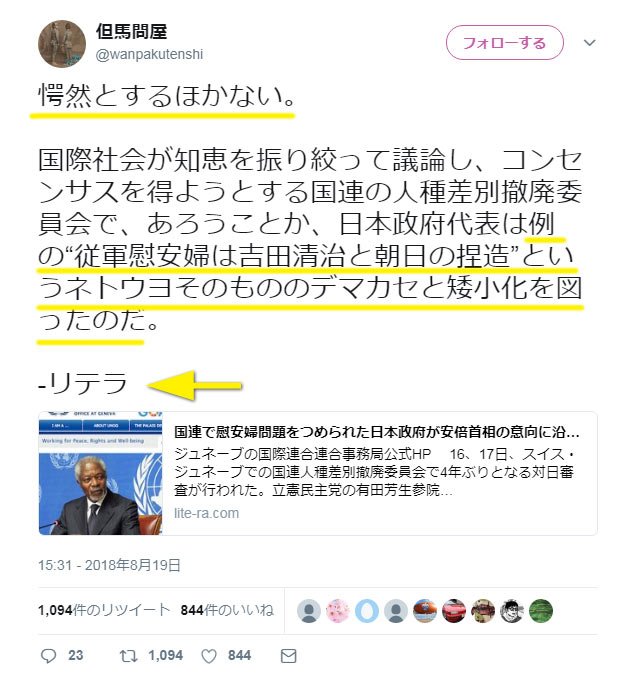This screenshot has height=683, width=620.
Task: Click the reply speech bubble icon
Action: click(x=48, y=656)
